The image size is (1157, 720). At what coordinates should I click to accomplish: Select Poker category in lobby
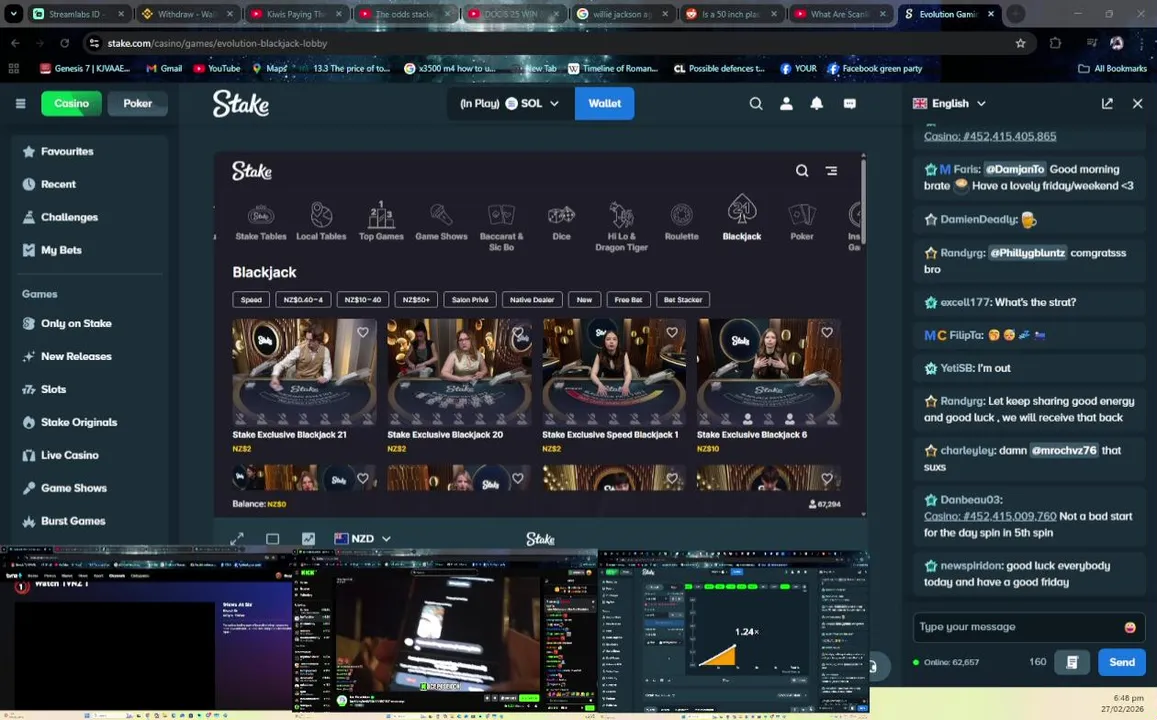click(x=802, y=222)
